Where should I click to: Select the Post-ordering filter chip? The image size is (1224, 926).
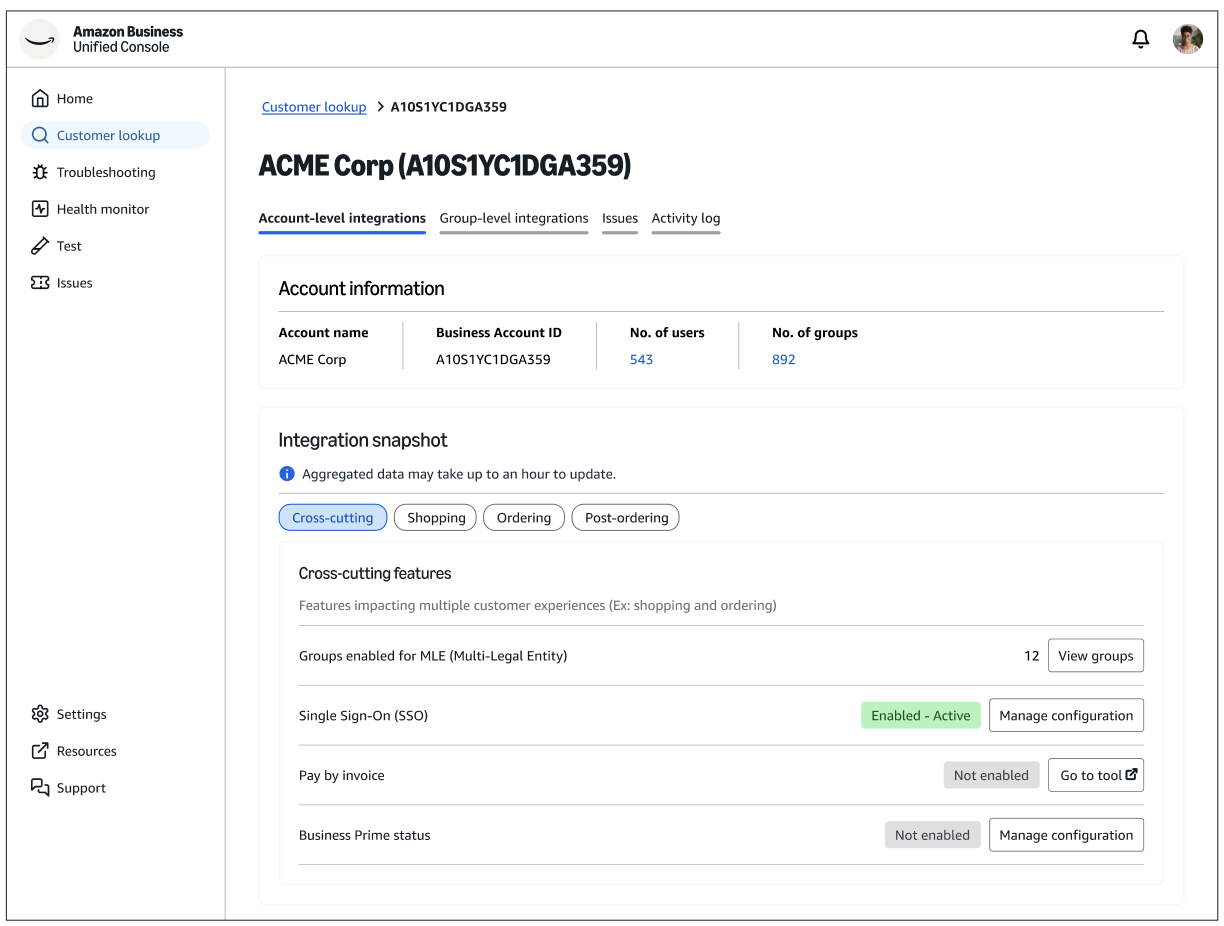click(x=625, y=517)
